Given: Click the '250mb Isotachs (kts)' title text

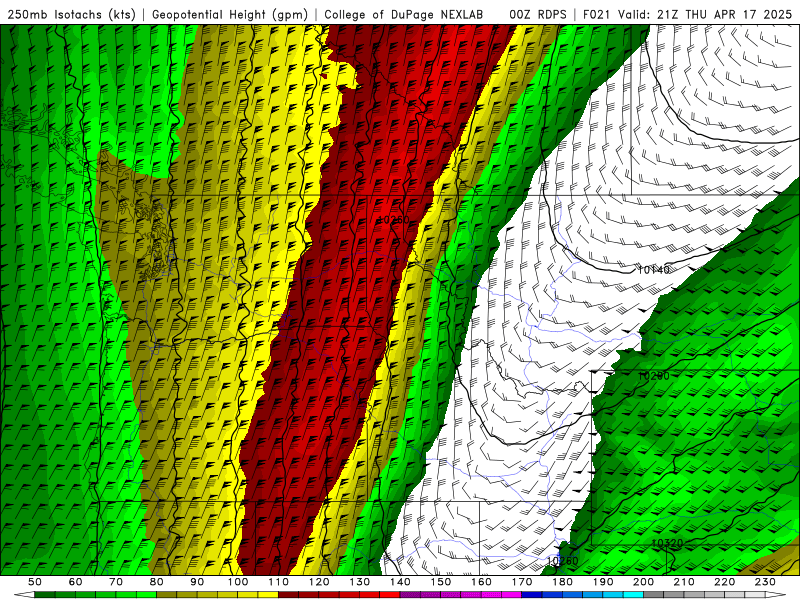Looking at the screenshot, I should (x=71, y=15).
